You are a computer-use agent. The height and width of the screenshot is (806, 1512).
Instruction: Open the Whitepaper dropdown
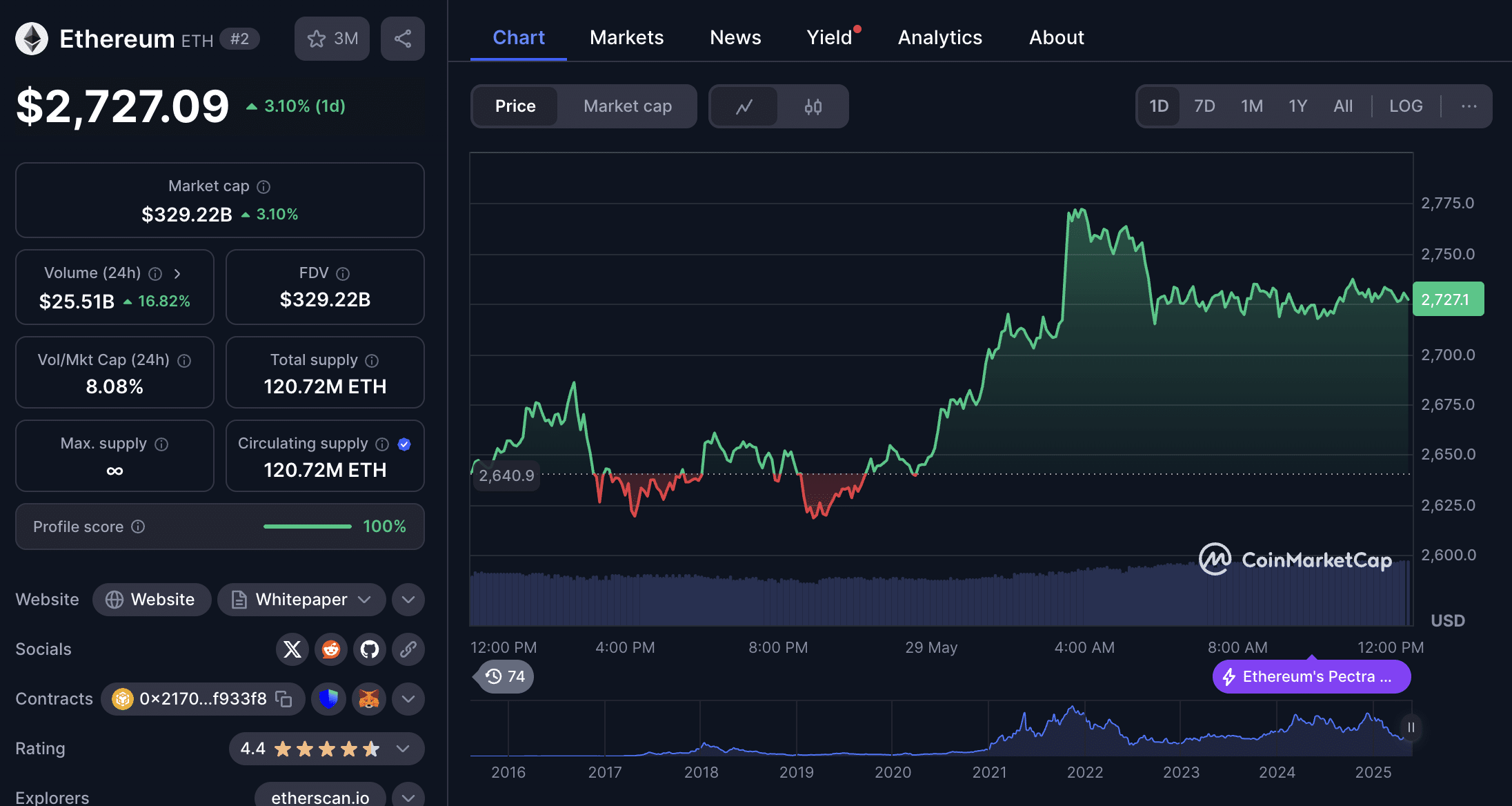pyautogui.click(x=301, y=600)
